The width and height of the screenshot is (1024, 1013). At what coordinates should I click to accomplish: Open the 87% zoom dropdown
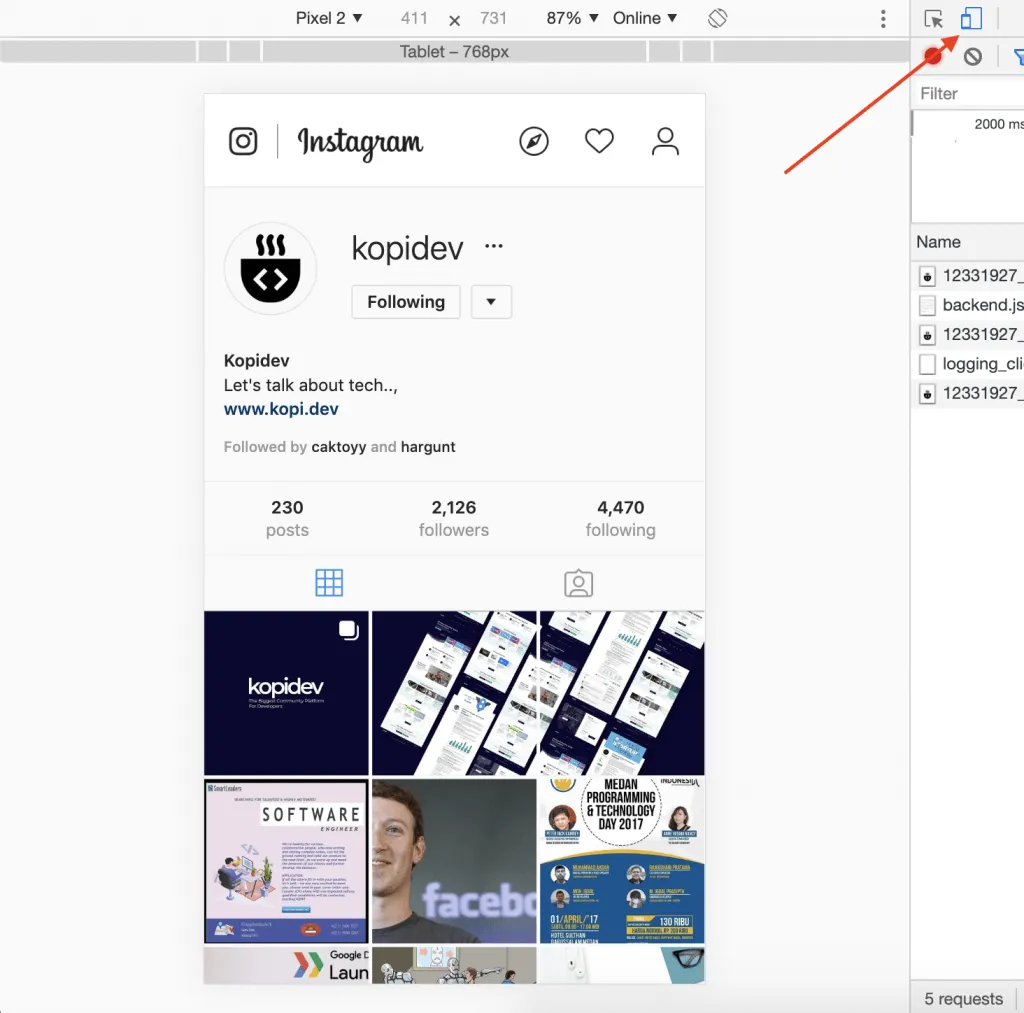[572, 18]
